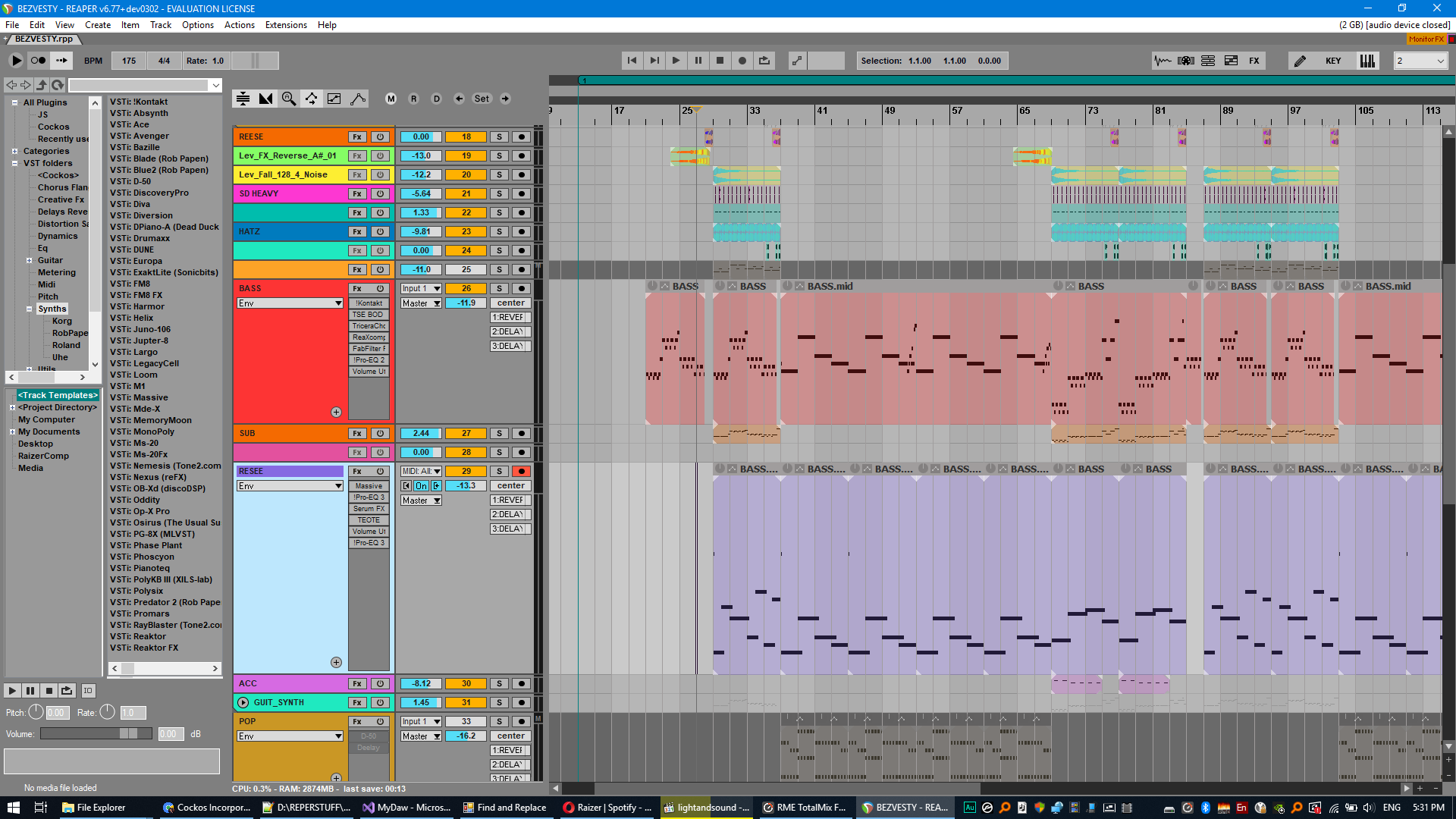This screenshot has width=1456, height=819.
Task: Toggle FX bypass power on HATZ track
Action: 380,232
